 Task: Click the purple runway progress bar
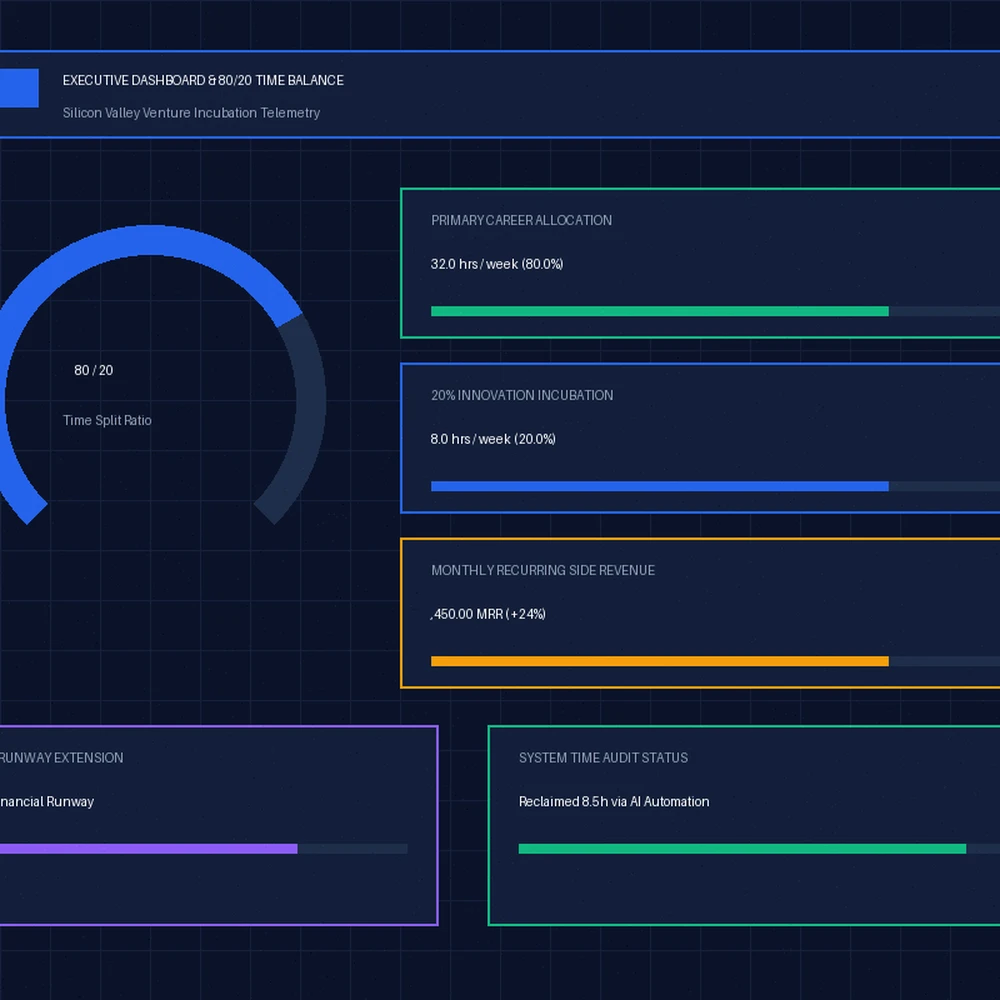pos(149,849)
